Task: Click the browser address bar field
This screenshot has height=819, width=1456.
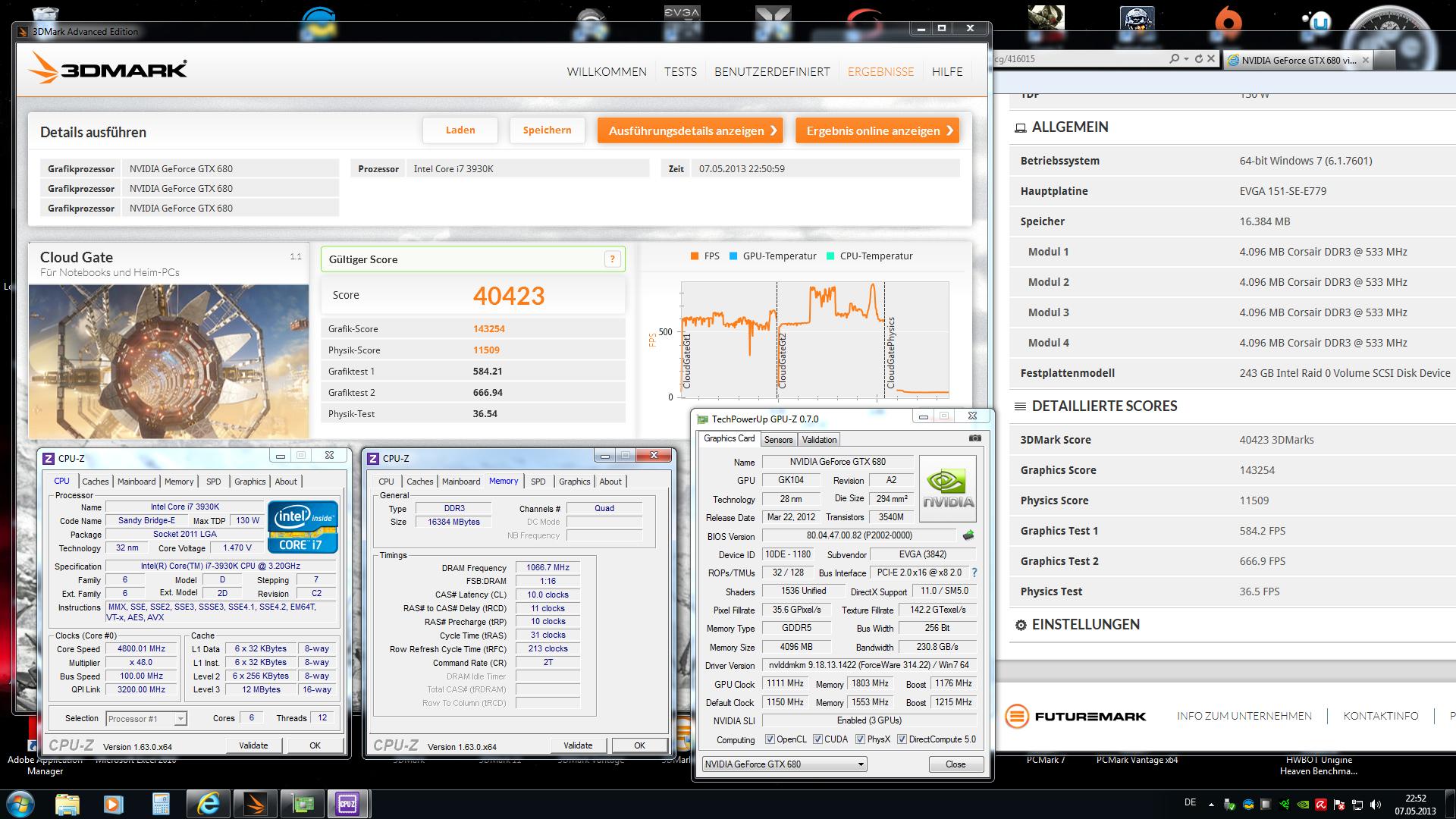Action: point(1079,58)
